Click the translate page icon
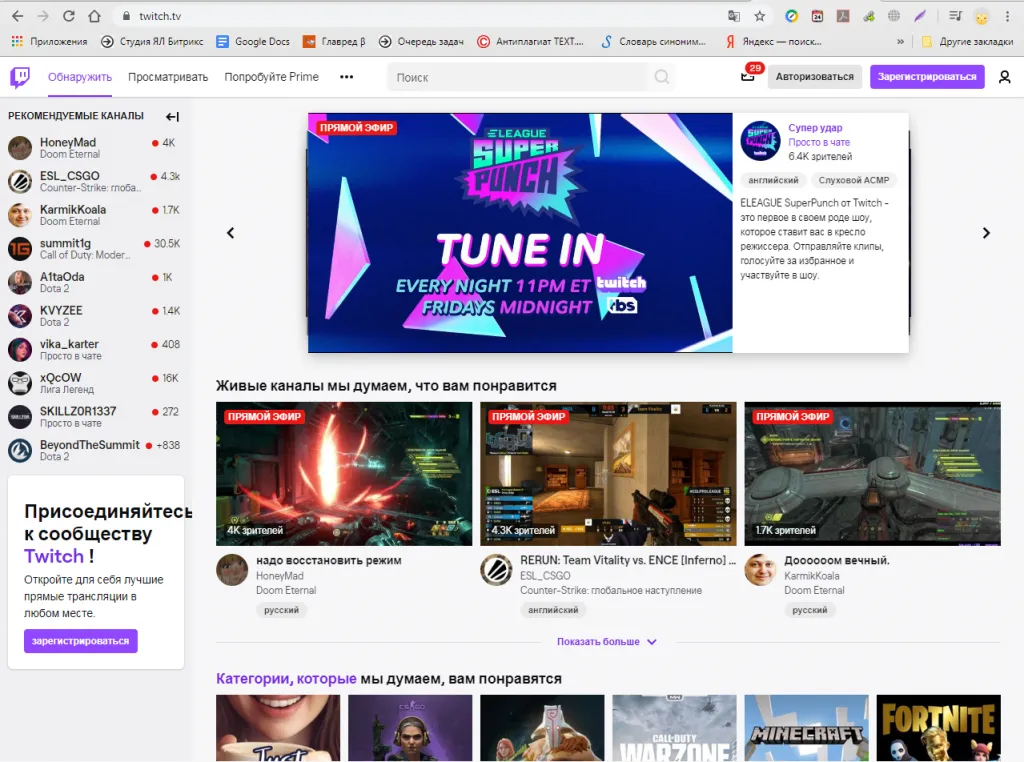 734,16
